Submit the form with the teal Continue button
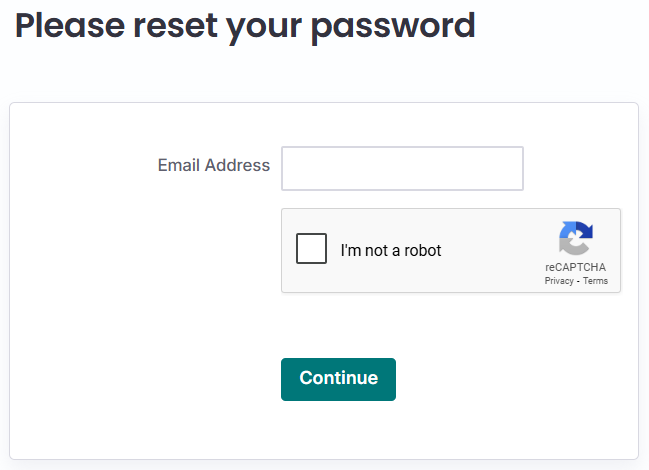The height and width of the screenshot is (470, 649). point(338,378)
